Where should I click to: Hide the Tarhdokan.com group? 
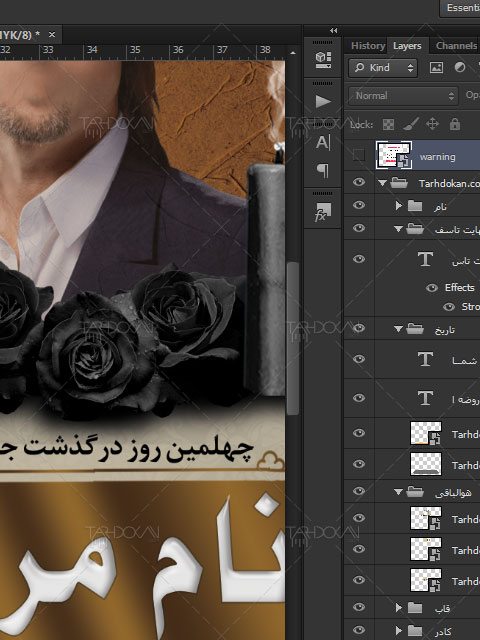[359, 182]
